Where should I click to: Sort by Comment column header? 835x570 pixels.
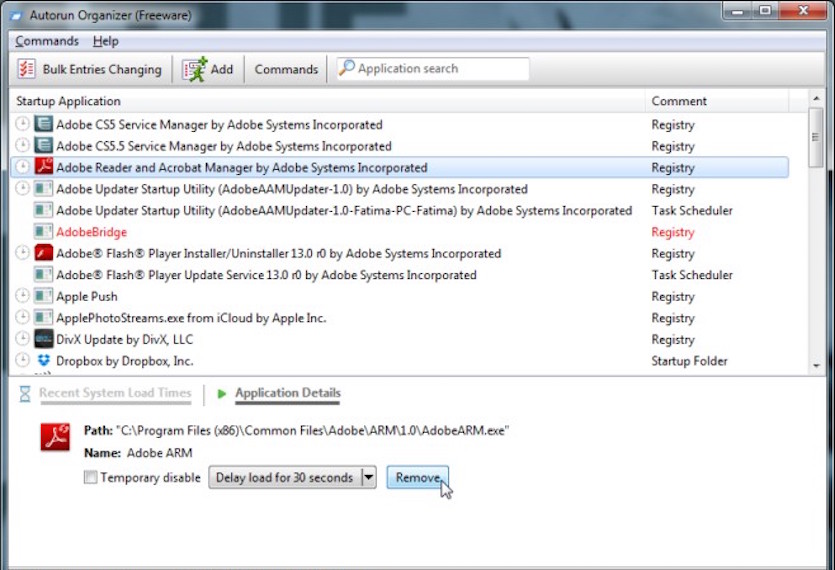tap(717, 101)
